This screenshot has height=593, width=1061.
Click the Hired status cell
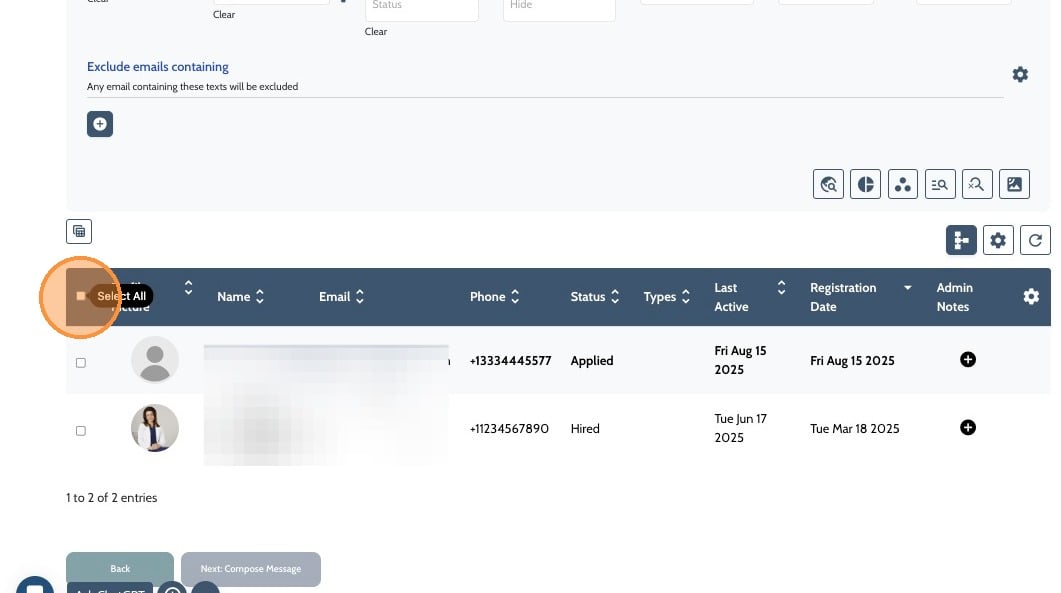[585, 429]
